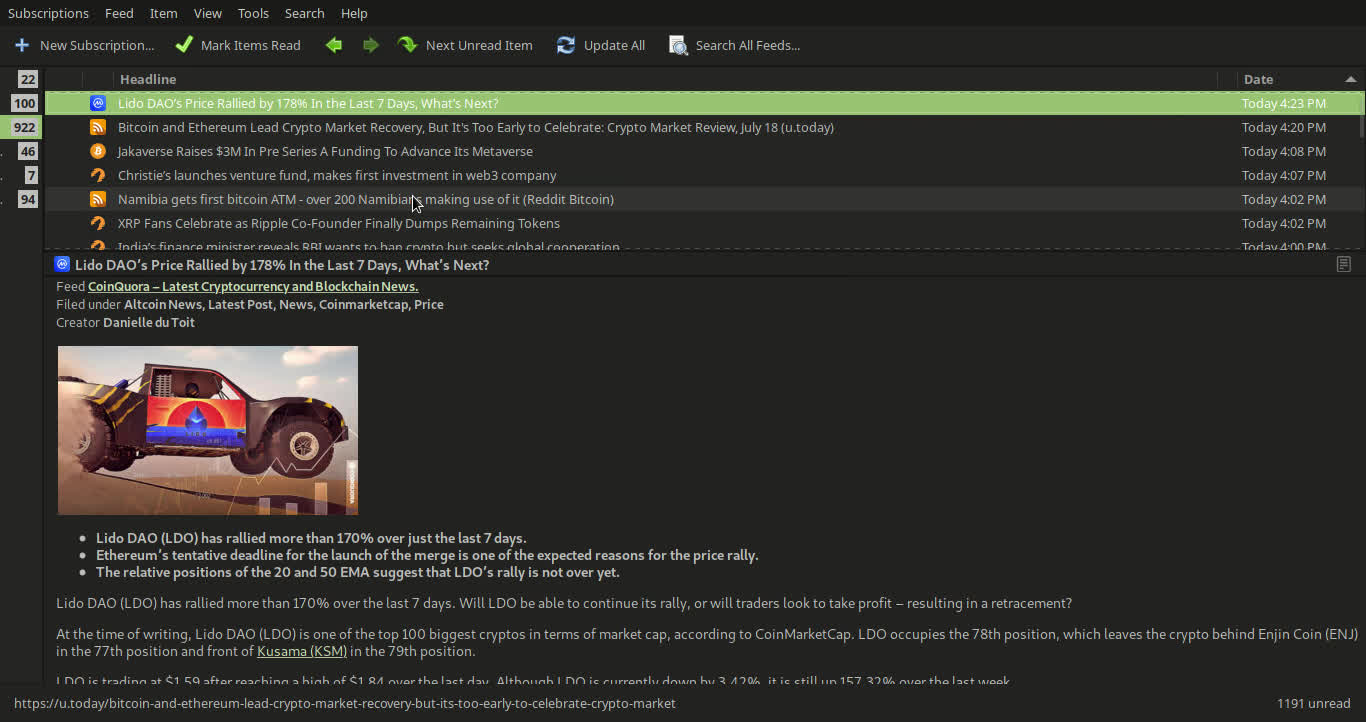Click the off-road truck article image

click(208, 430)
